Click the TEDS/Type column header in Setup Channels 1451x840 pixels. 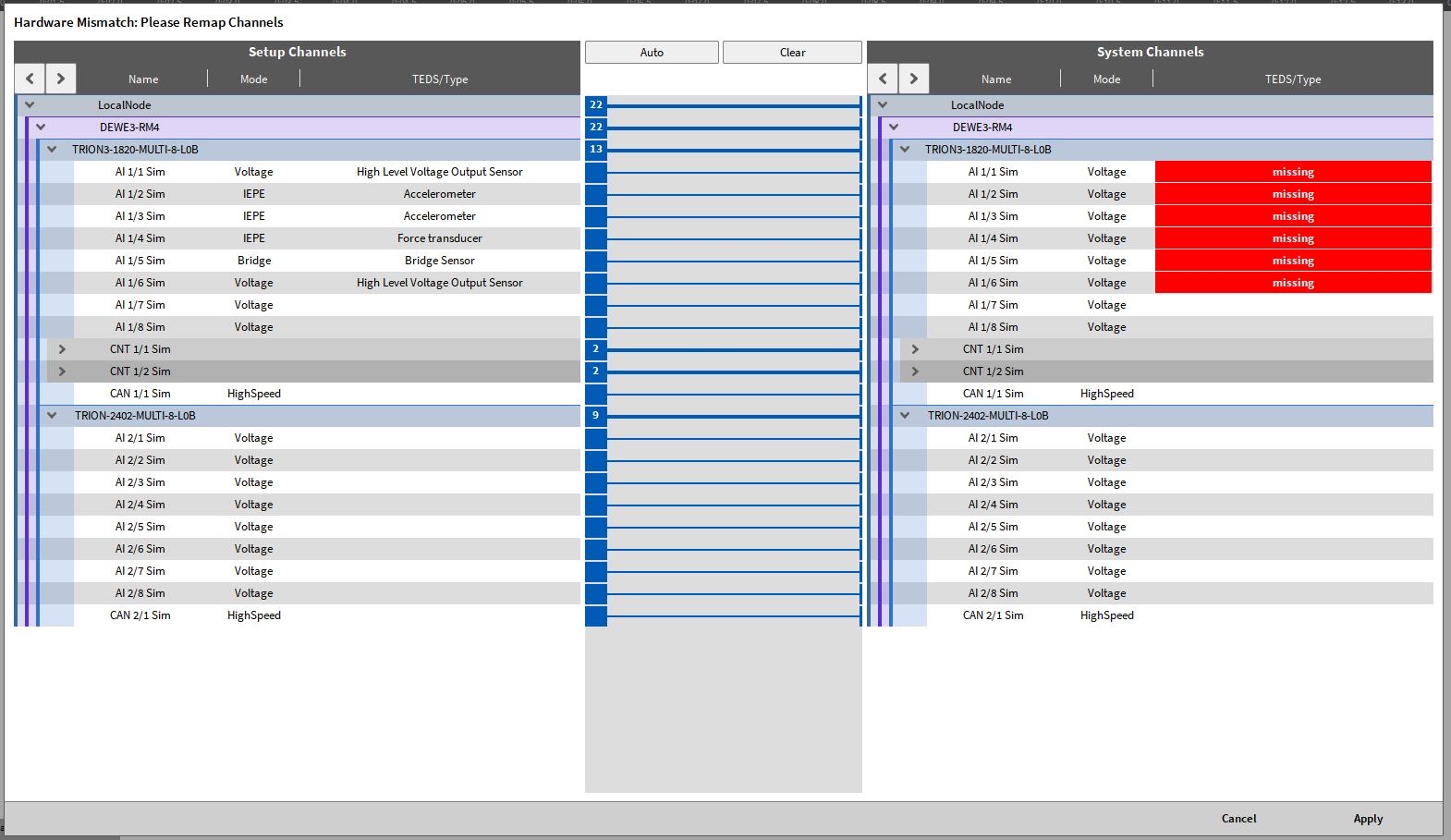pyautogui.click(x=440, y=79)
